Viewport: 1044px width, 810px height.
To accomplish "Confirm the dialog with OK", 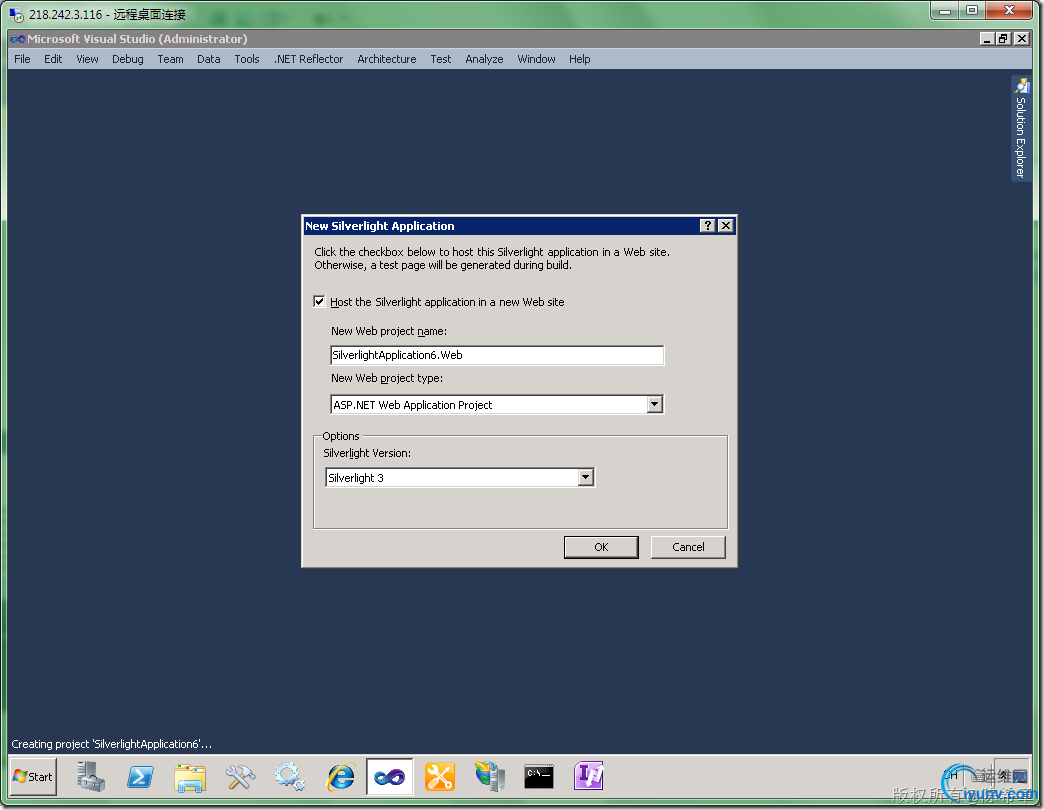I will coord(601,547).
